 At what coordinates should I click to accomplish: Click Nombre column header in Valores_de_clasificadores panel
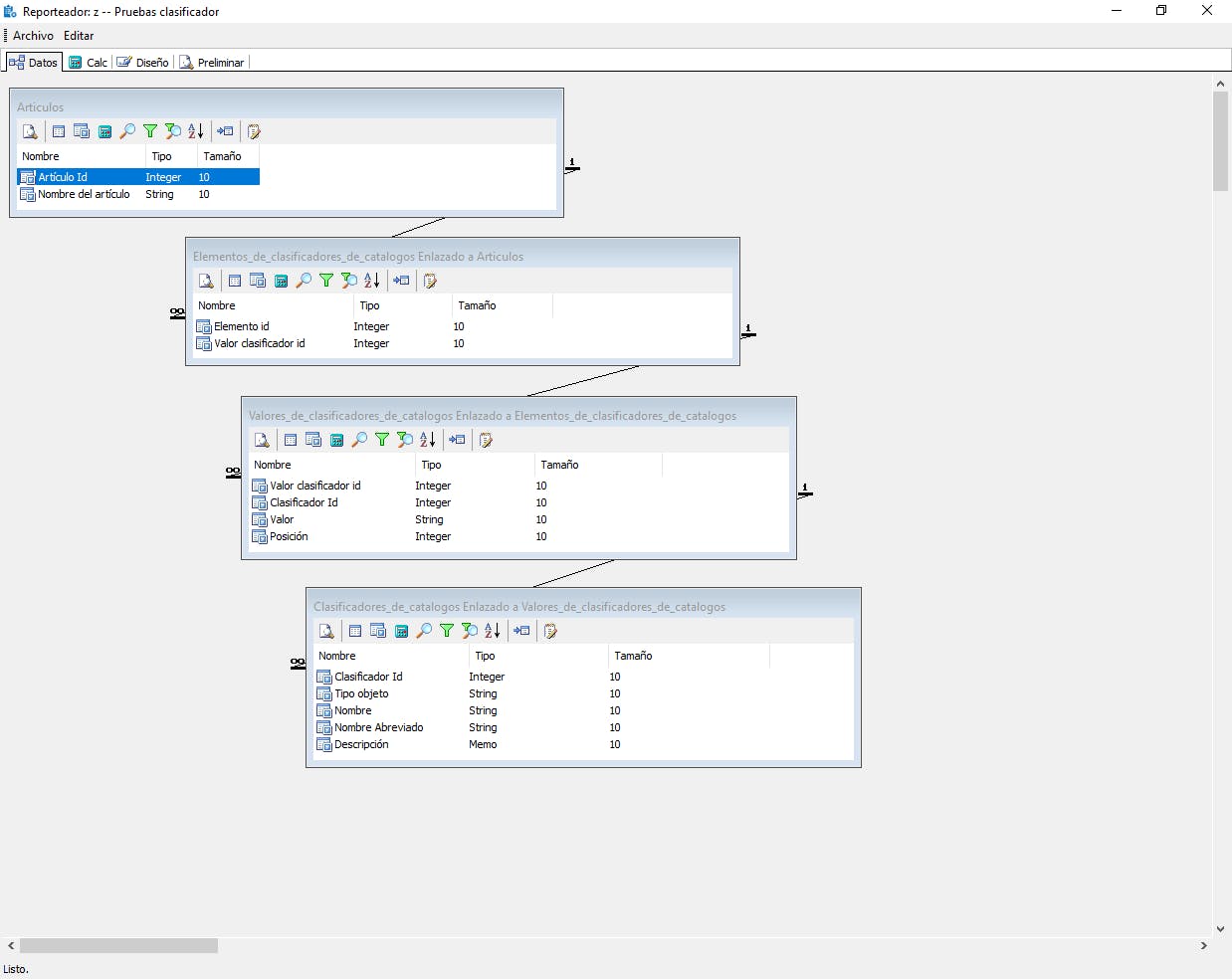(331, 465)
